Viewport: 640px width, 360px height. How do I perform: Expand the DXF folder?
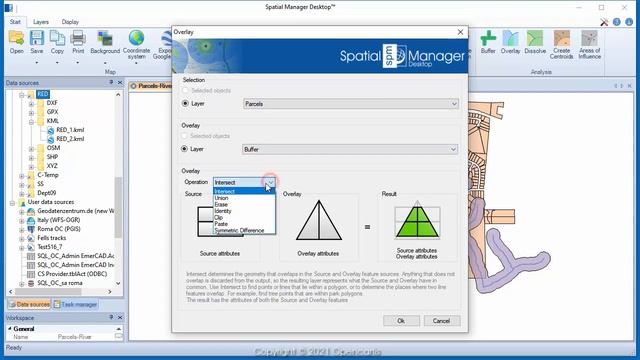(31, 103)
